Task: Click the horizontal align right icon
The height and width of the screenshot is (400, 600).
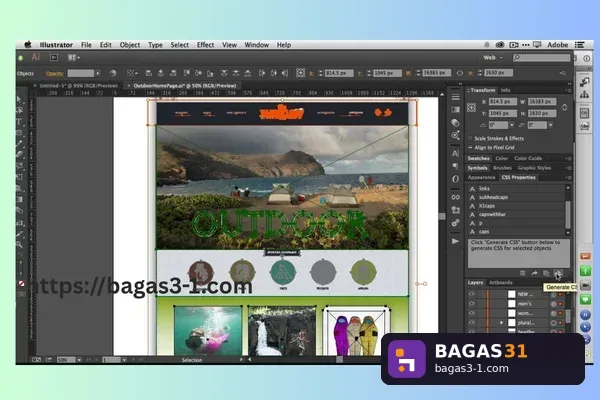Action: point(173,73)
